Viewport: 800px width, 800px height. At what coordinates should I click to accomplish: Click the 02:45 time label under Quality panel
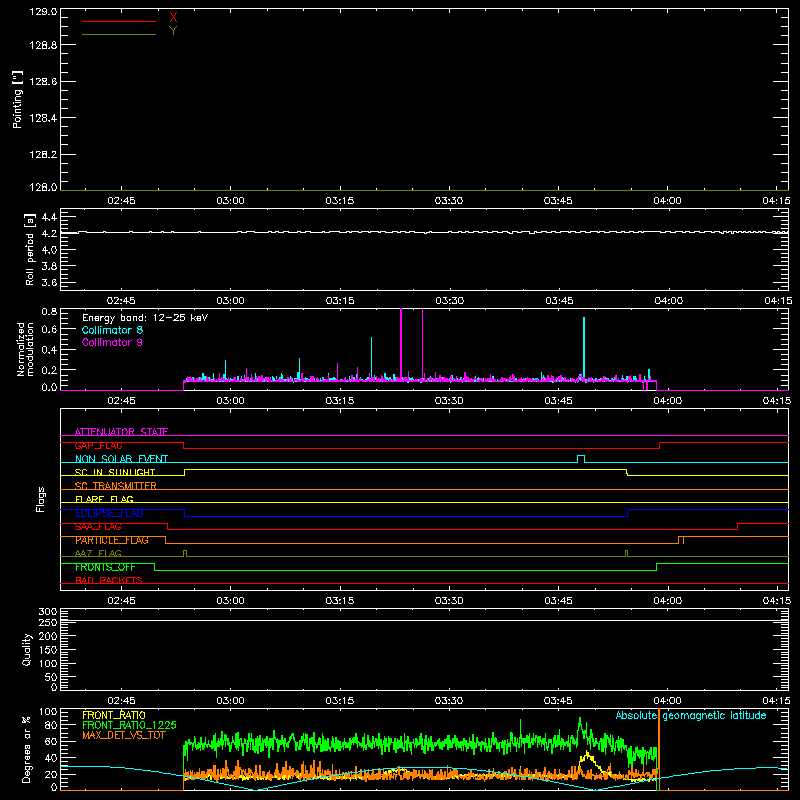coord(121,701)
